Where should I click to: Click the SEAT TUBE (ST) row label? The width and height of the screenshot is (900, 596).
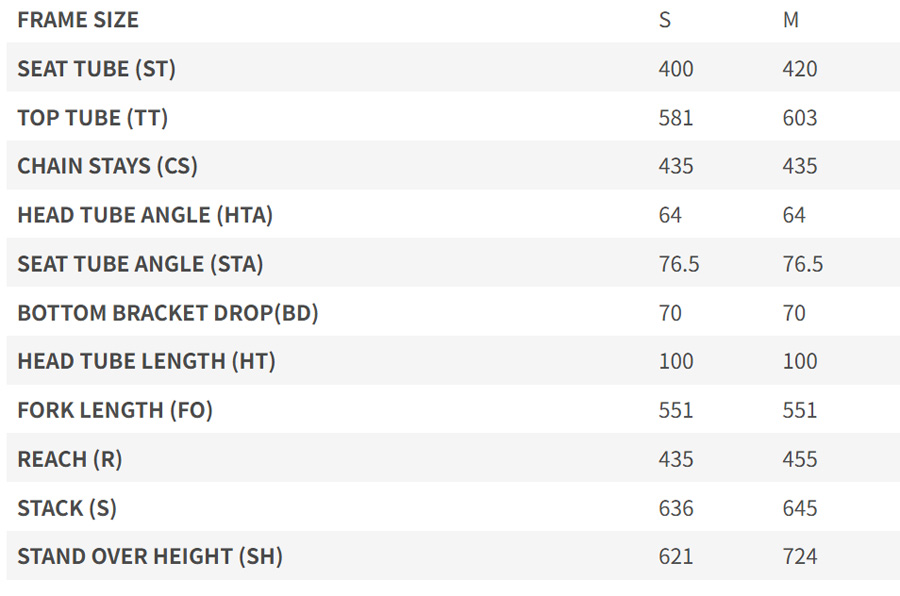click(96, 69)
